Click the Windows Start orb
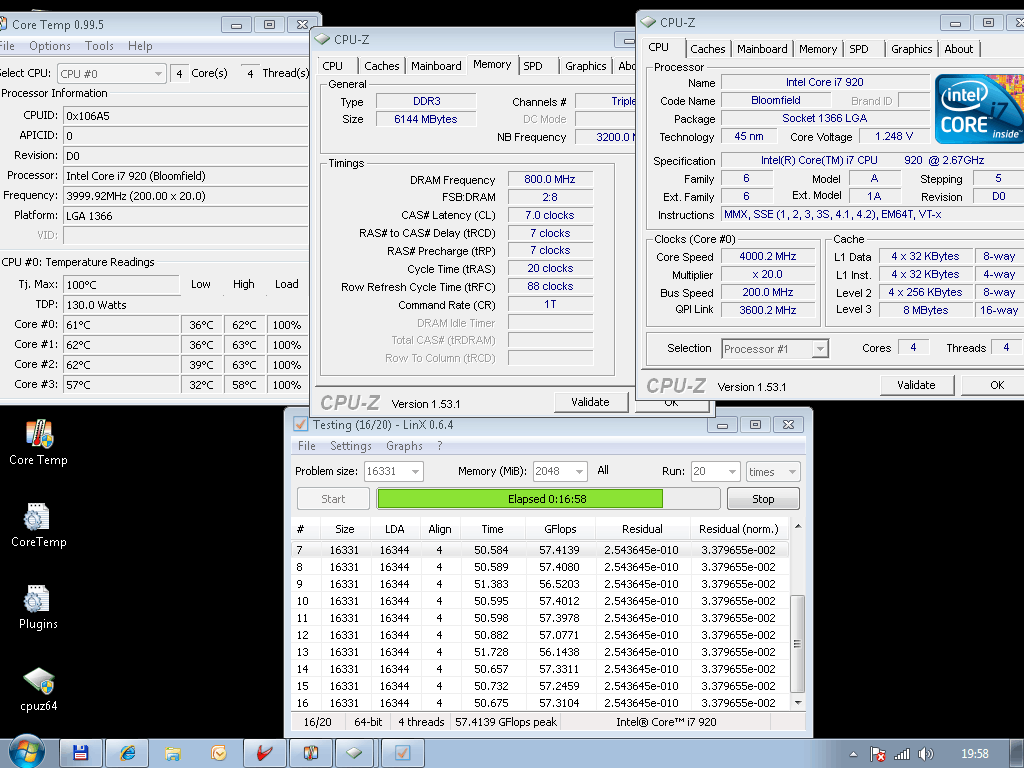The width and height of the screenshot is (1024, 768). [x=26, y=751]
